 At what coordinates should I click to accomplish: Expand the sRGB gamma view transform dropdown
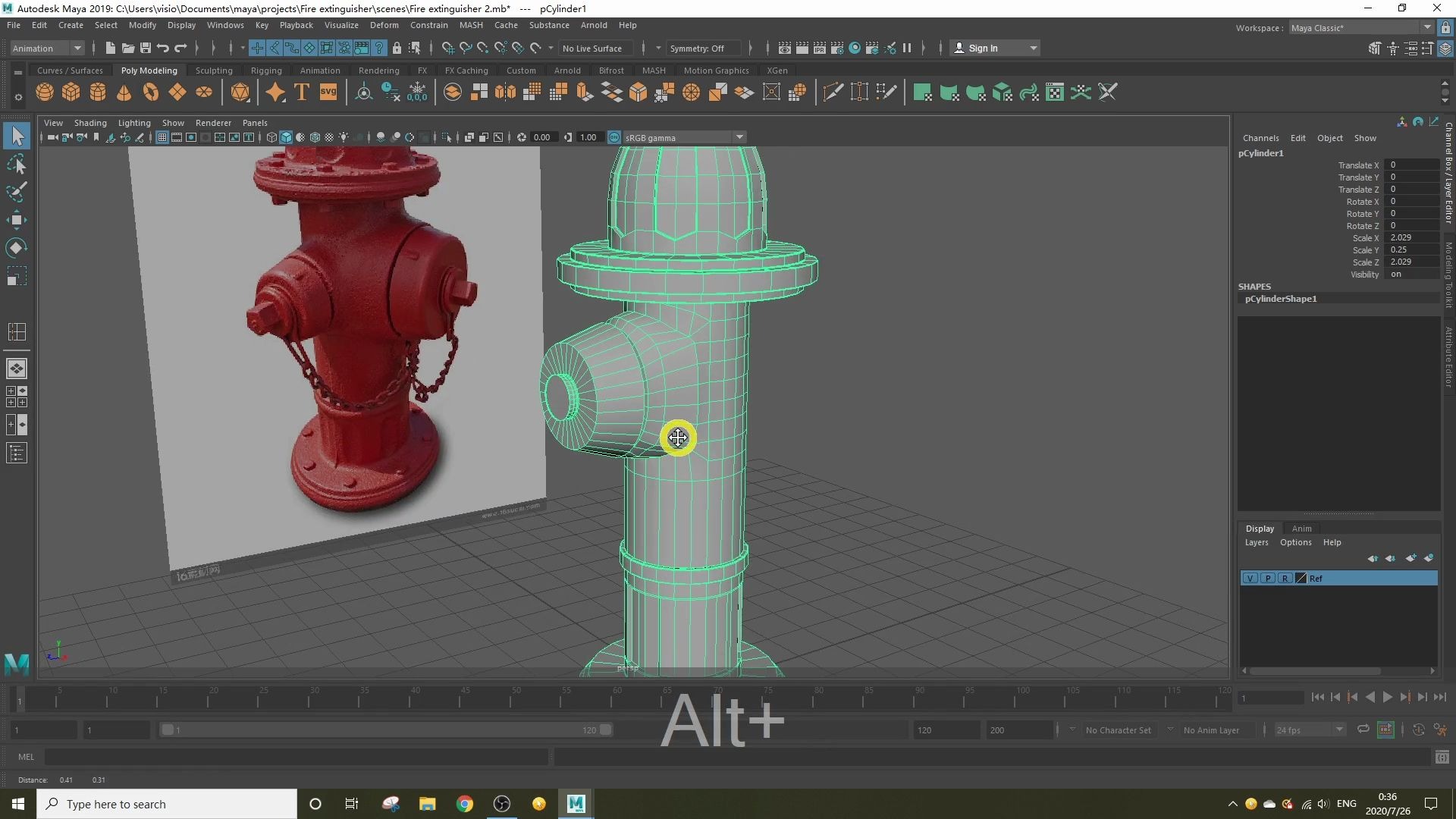(x=739, y=137)
